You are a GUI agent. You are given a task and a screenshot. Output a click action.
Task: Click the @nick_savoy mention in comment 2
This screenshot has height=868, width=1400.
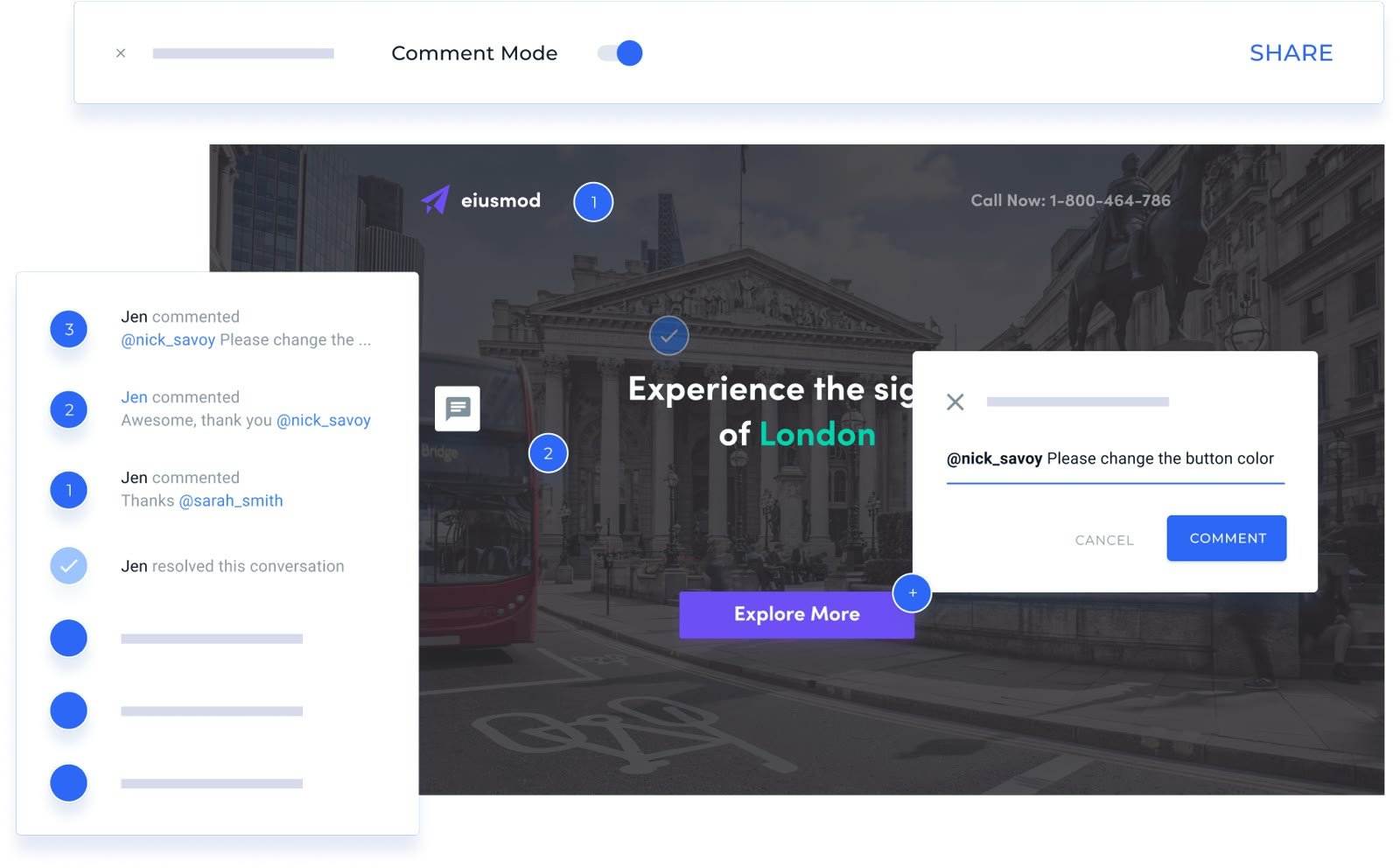click(x=324, y=421)
